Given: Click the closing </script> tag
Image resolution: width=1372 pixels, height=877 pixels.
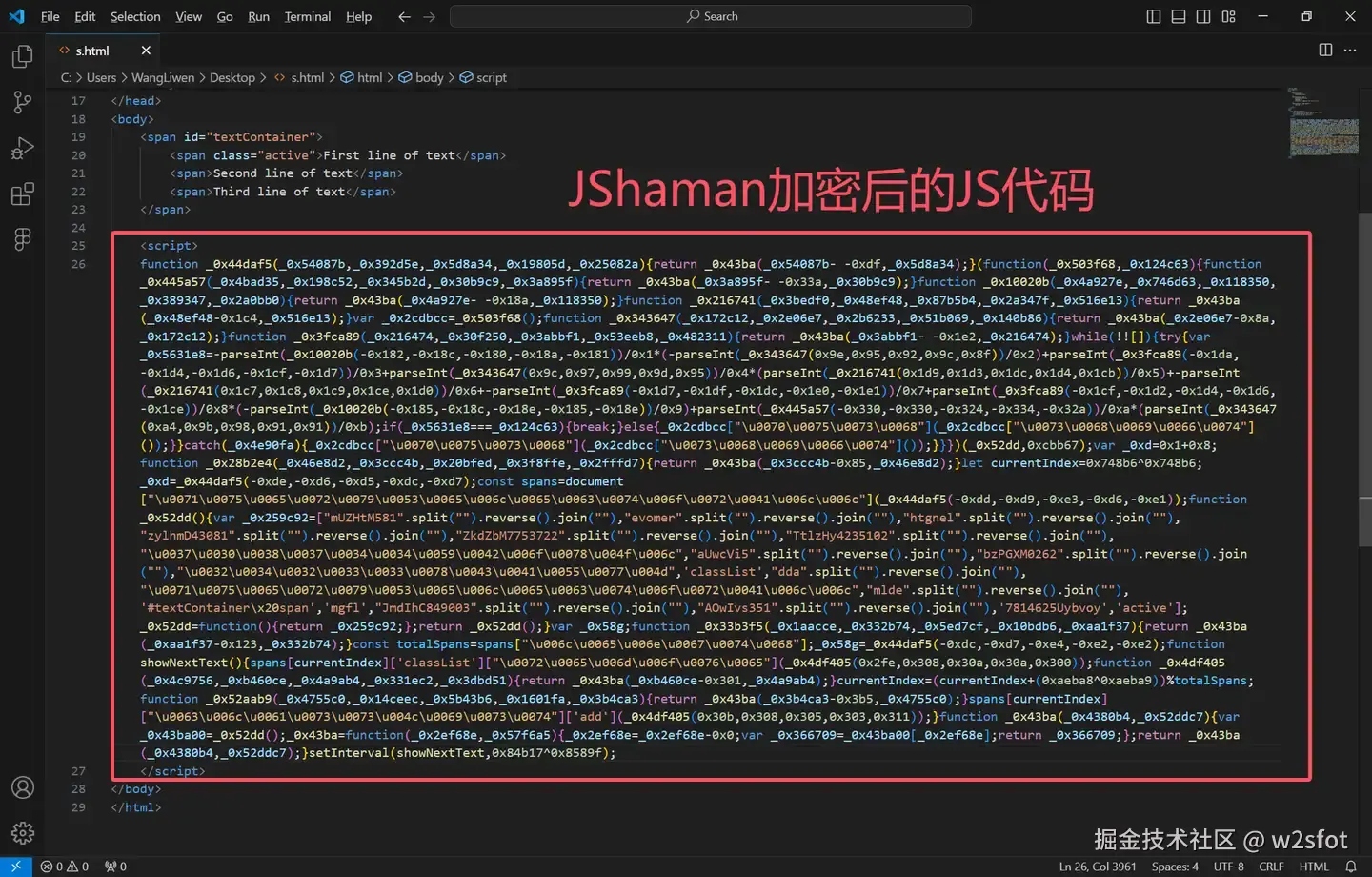Looking at the screenshot, I should point(172,771).
